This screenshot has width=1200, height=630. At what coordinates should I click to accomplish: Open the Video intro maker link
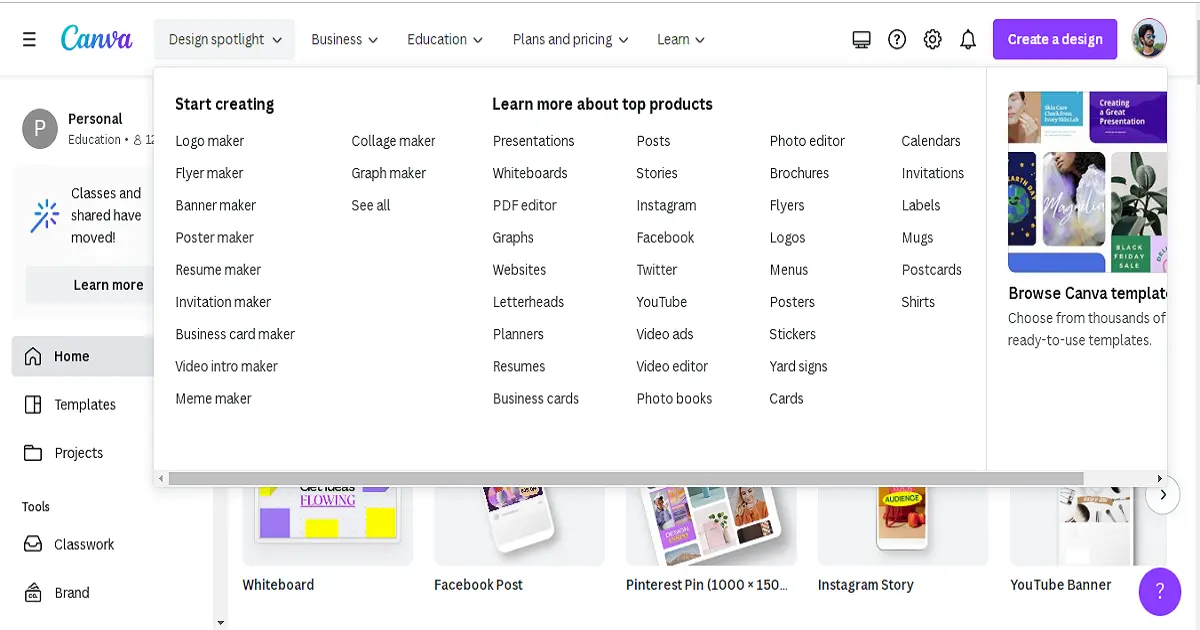pyautogui.click(x=227, y=366)
